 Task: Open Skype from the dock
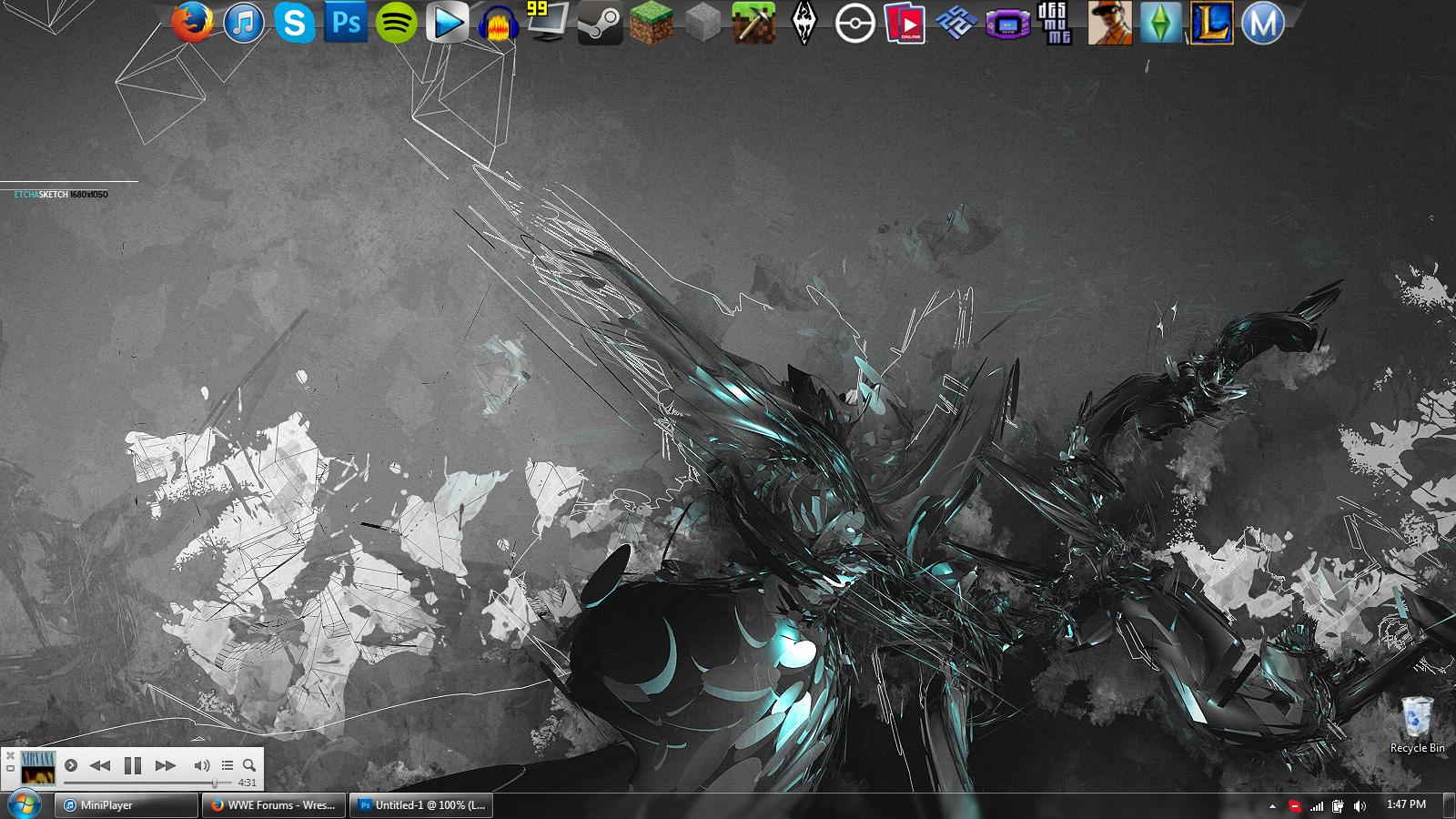pyautogui.click(x=294, y=23)
